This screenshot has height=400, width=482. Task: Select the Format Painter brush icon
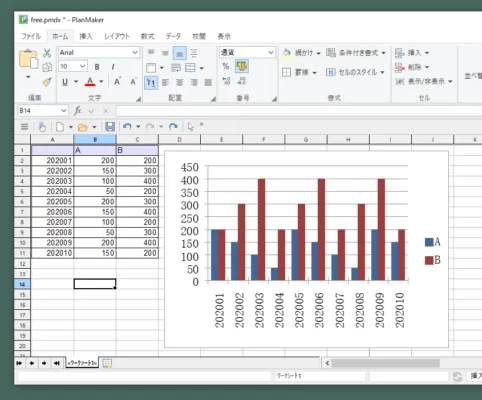47,82
